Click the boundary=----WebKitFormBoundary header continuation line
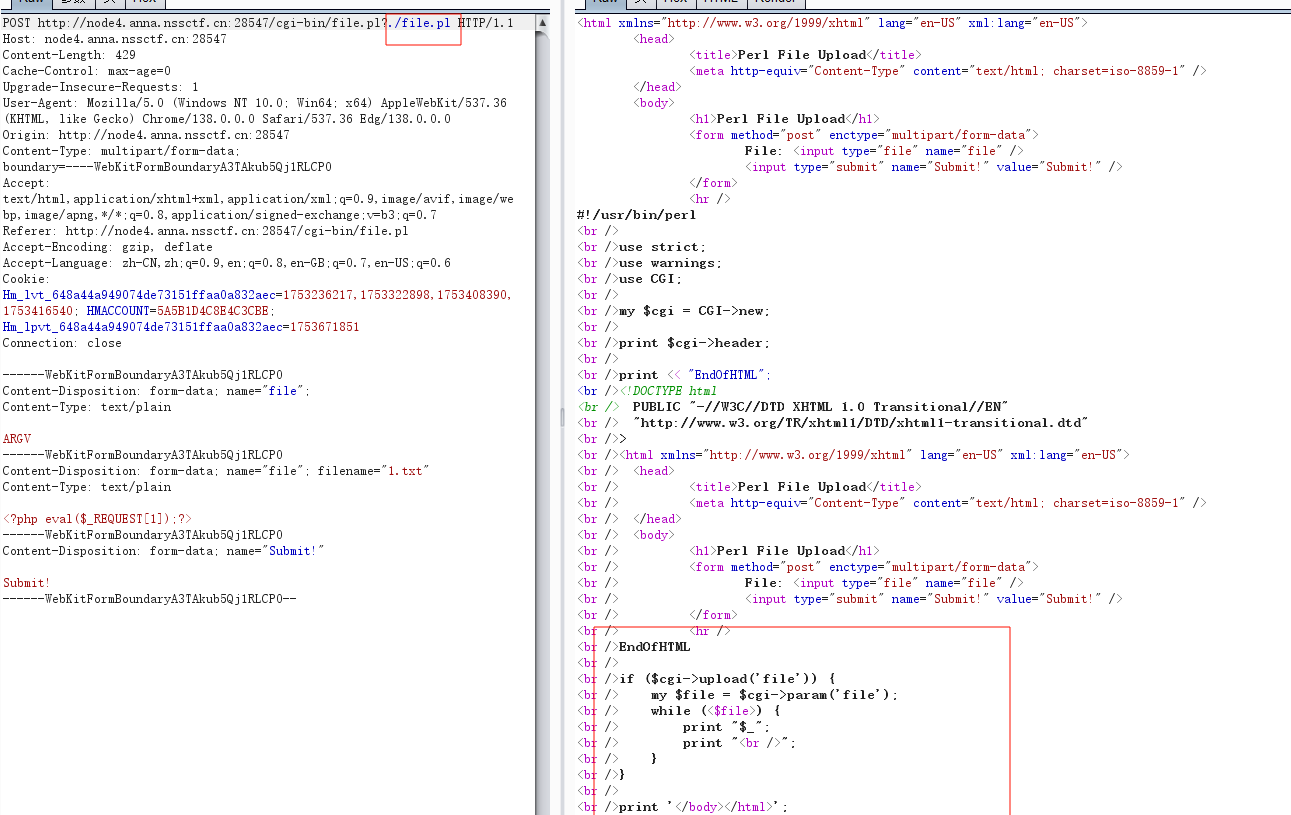Viewport: 1291px width, 815px height. [x=167, y=167]
